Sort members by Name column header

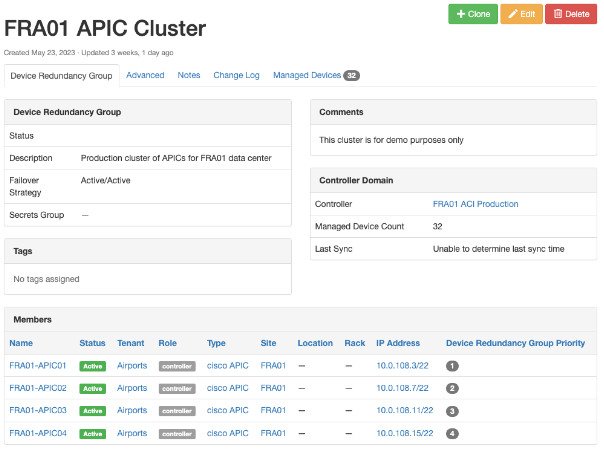21,343
